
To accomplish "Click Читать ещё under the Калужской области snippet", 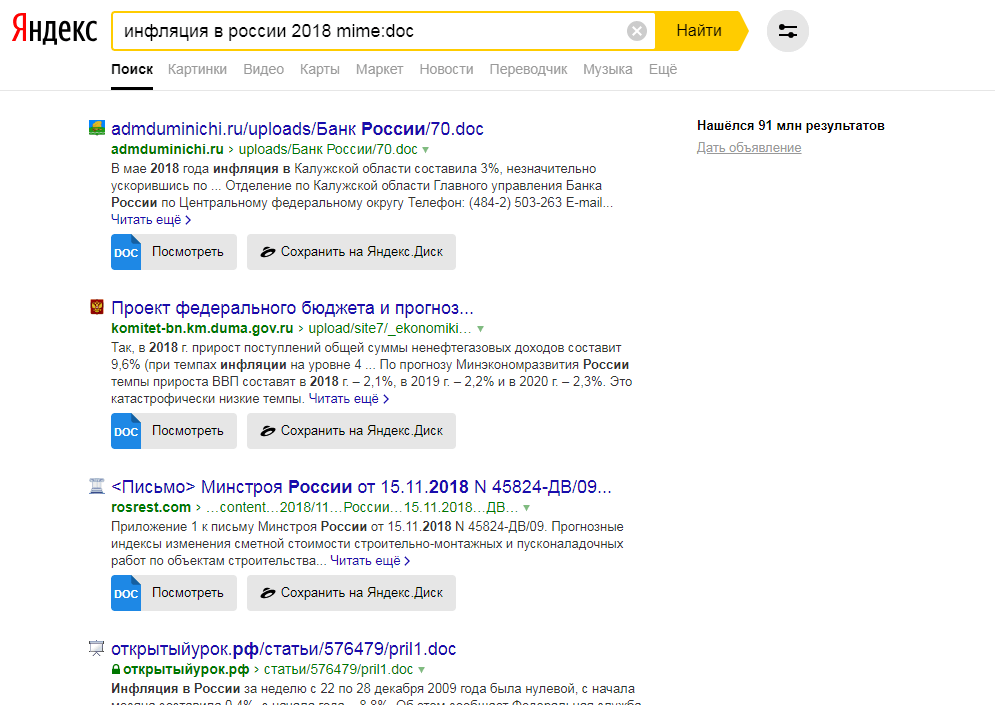I will pyautogui.click(x=151, y=220).
